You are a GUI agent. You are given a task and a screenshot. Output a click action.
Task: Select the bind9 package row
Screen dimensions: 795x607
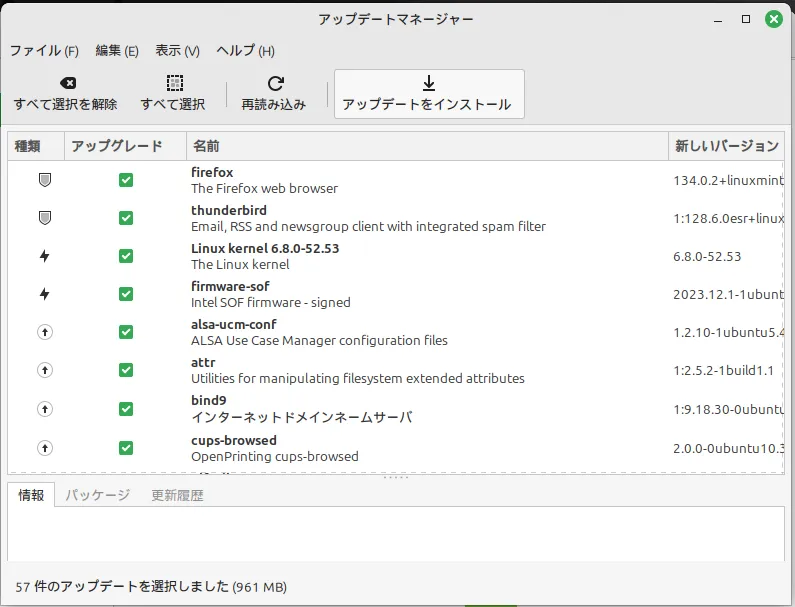pyautogui.click(x=400, y=408)
